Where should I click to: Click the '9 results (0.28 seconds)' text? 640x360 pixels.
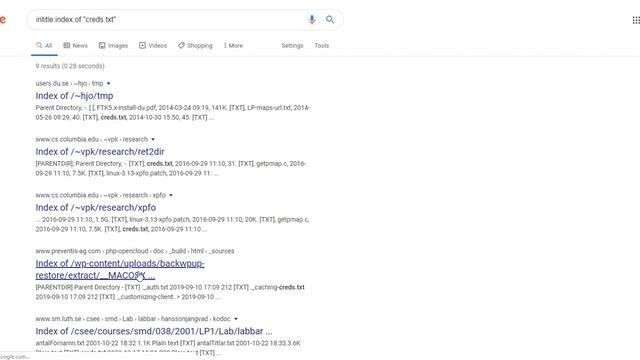click(70, 66)
